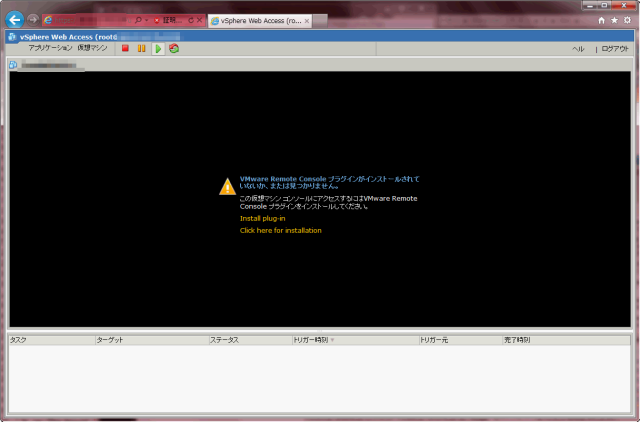Click the ログアウト link

615,49
